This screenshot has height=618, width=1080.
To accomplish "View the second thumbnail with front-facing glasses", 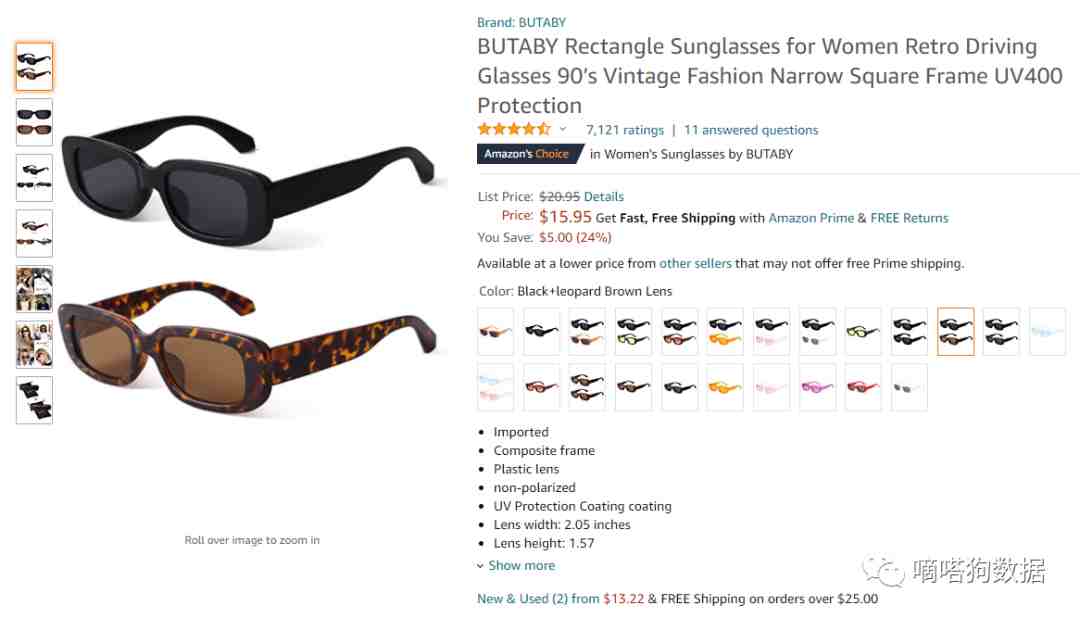I will point(34,122).
